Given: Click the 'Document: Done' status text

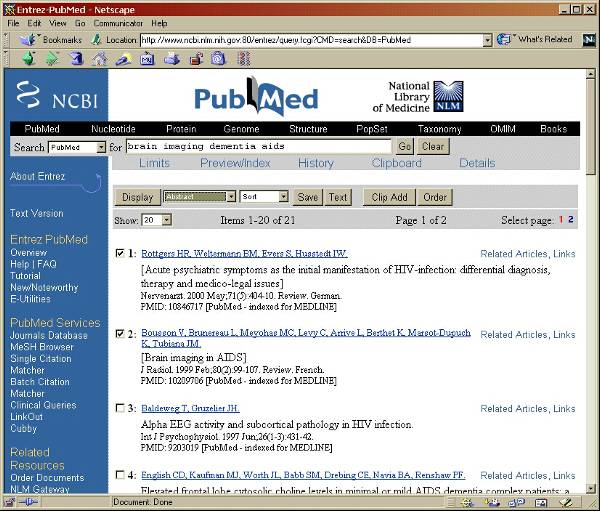Looking at the screenshot, I should coord(142,502).
